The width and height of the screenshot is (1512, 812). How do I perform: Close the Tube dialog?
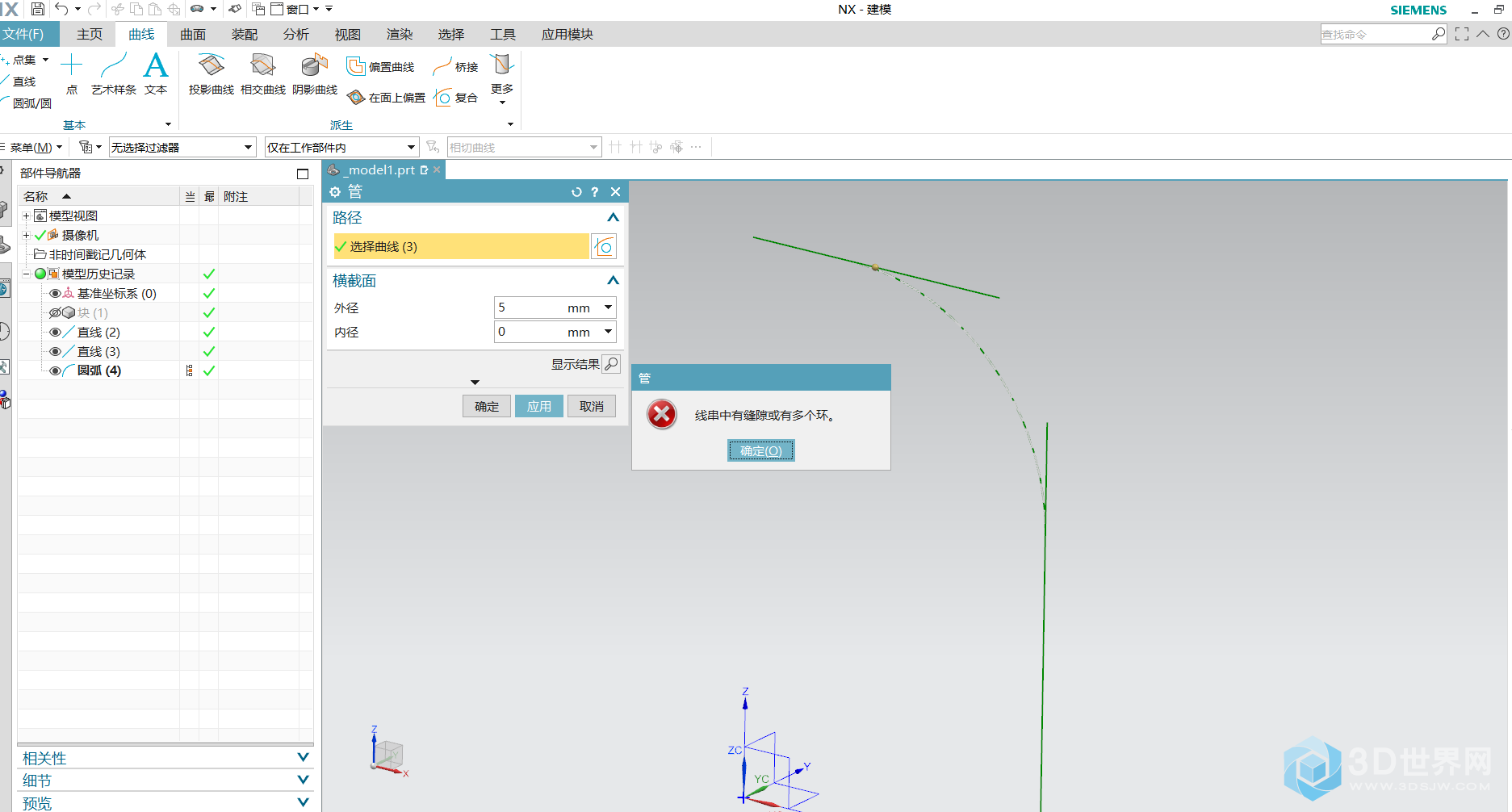point(615,192)
